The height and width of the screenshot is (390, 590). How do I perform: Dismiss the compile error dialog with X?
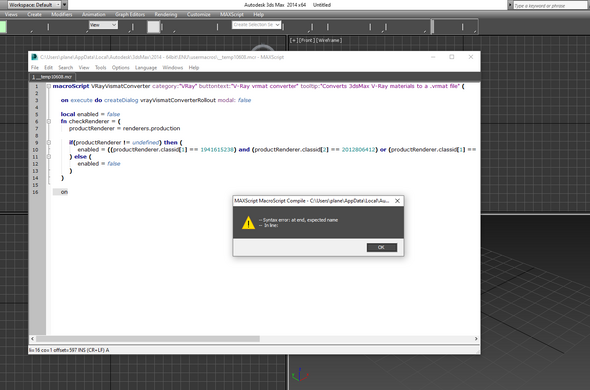(x=397, y=201)
